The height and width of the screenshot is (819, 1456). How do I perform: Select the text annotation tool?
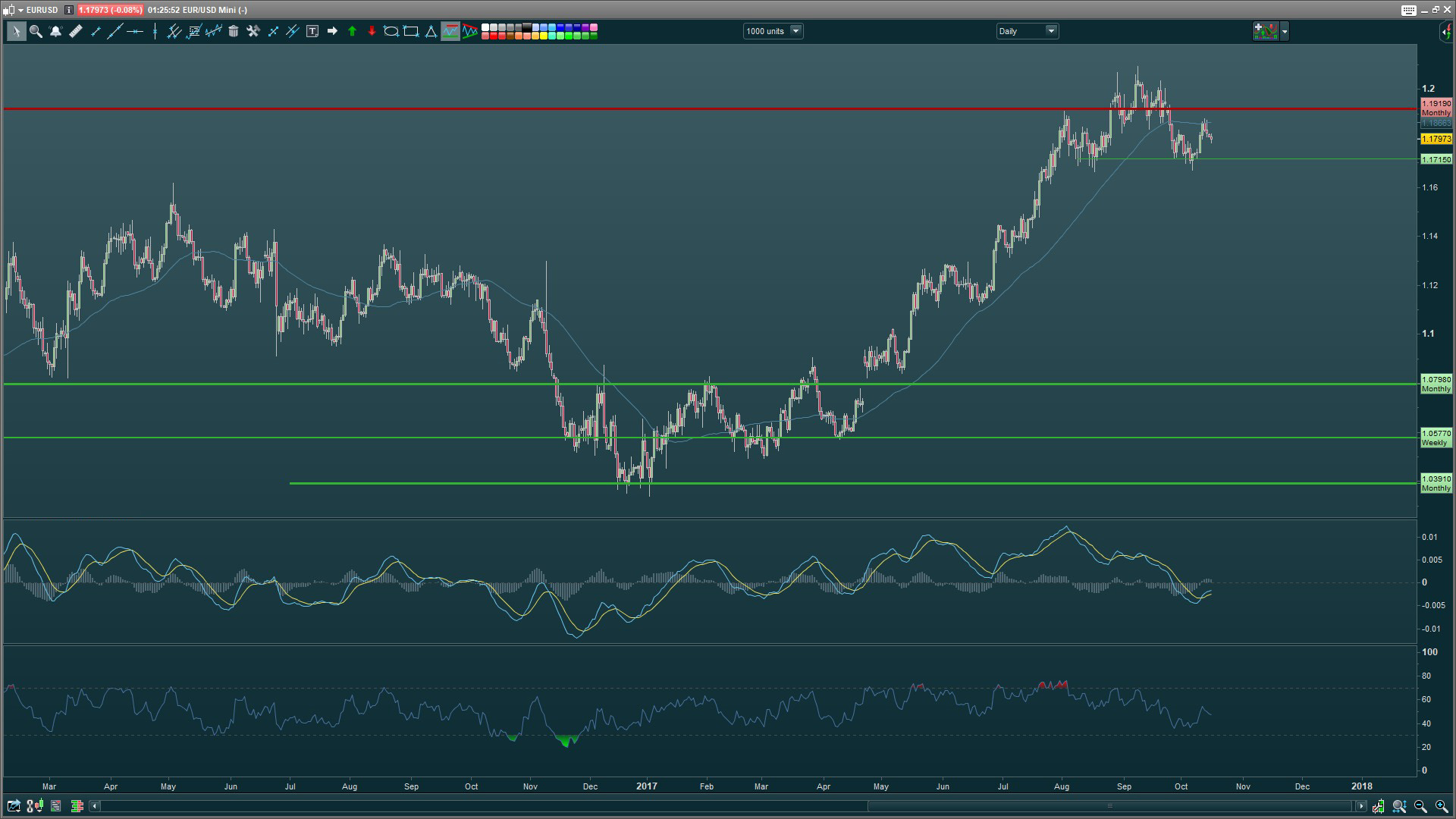tap(312, 31)
